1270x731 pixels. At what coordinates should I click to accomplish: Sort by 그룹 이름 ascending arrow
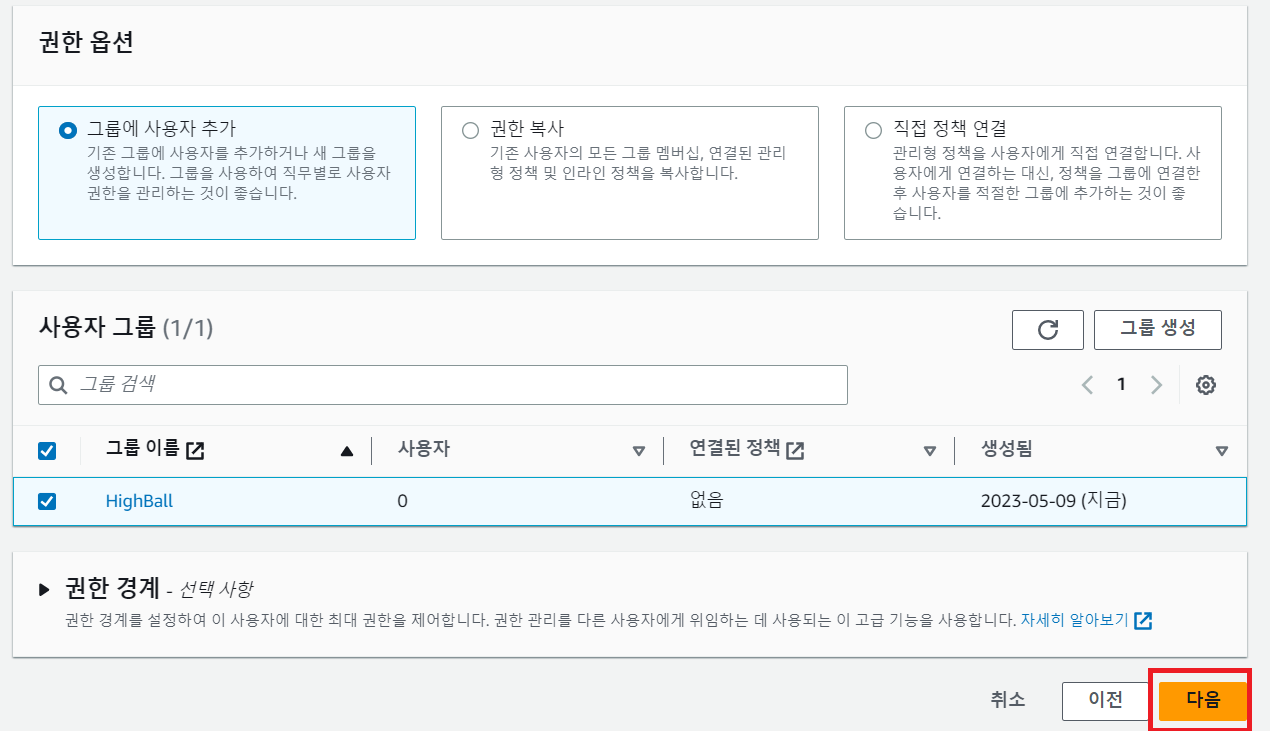click(347, 451)
